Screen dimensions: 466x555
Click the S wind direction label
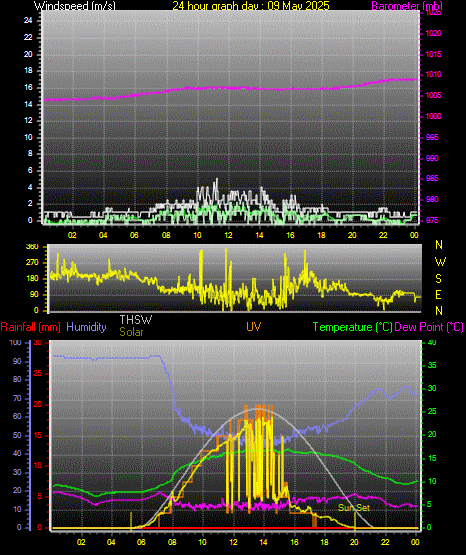(x=438, y=279)
